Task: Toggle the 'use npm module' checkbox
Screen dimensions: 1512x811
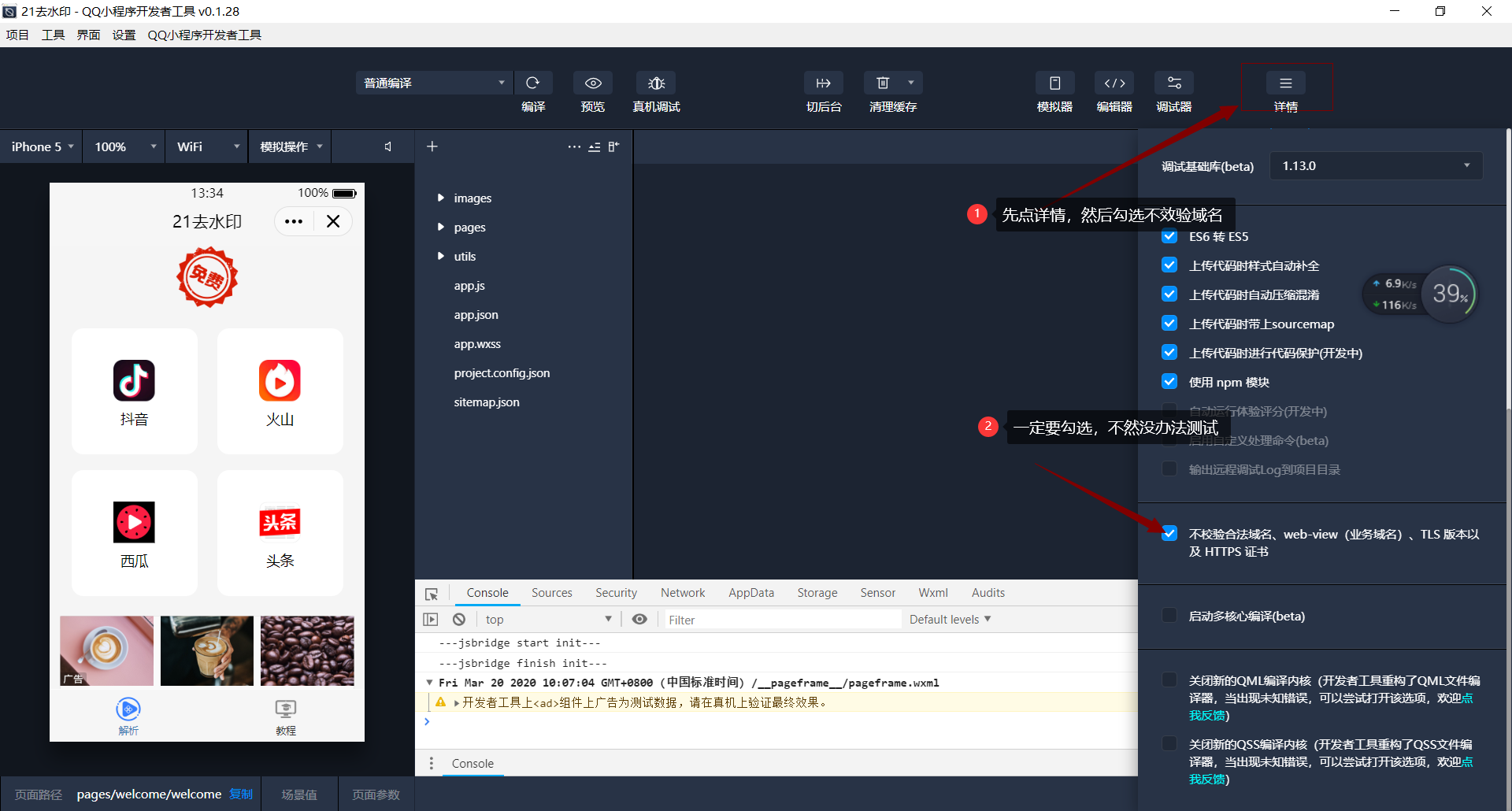Action: (x=1169, y=382)
